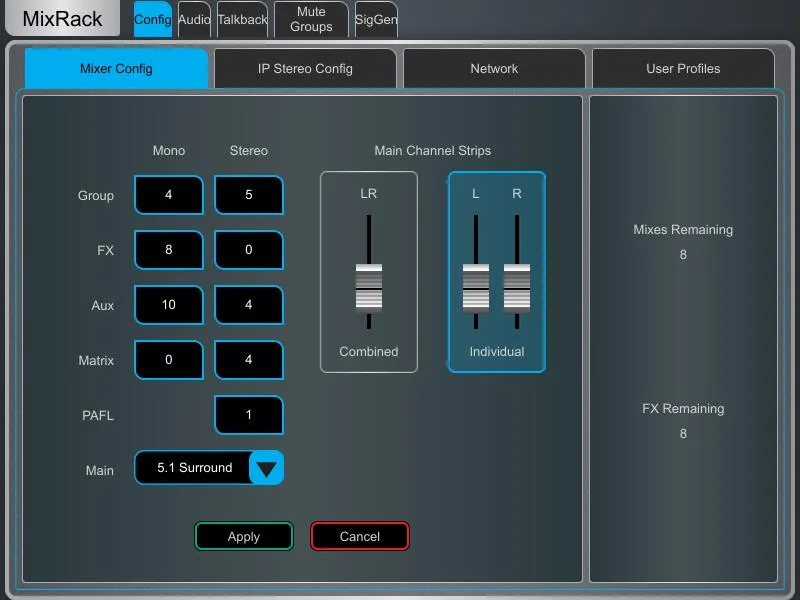Click the MixRack title button
This screenshot has width=800, height=600.
point(62,18)
